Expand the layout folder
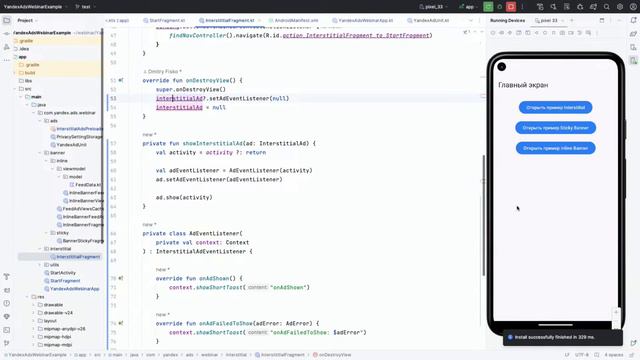The image size is (640, 360). [33, 321]
